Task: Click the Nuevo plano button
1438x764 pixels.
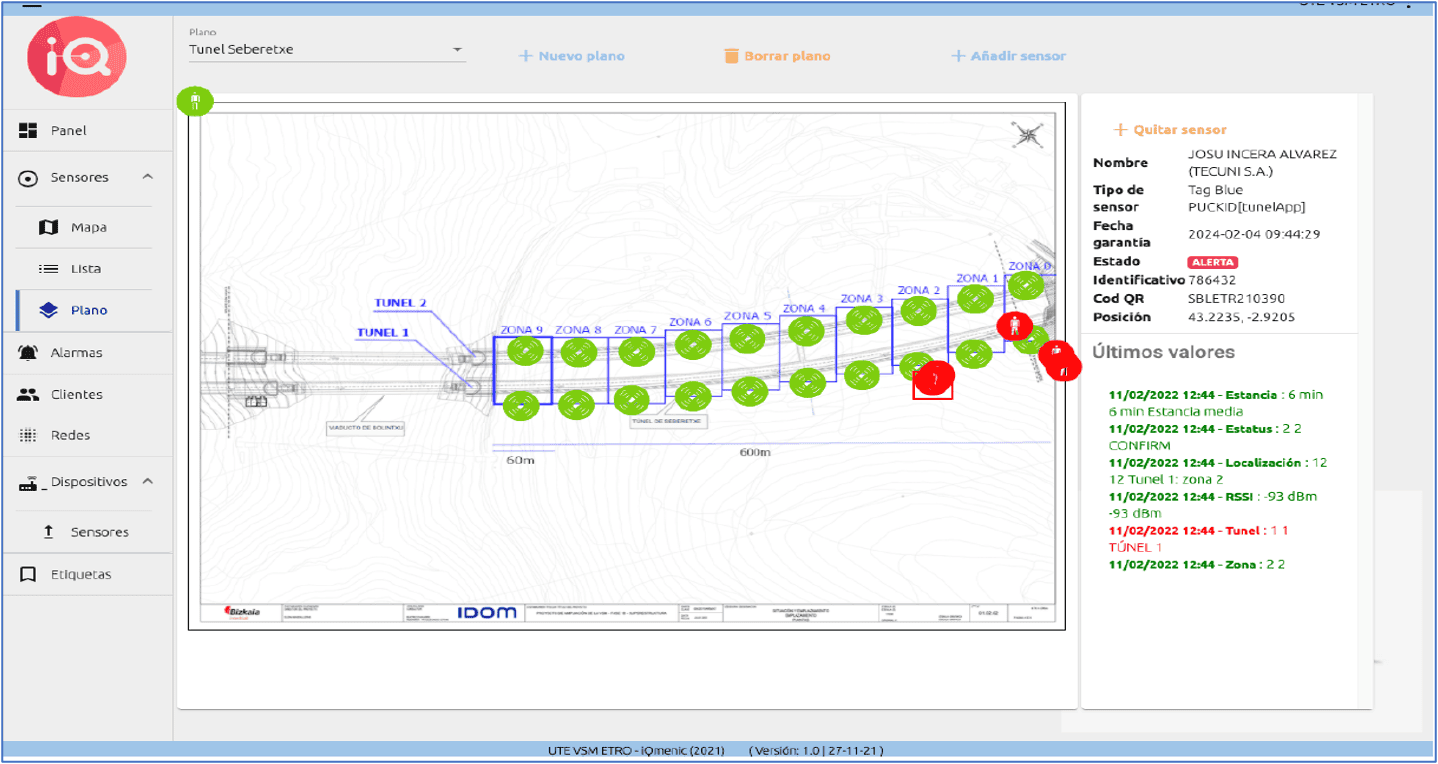Action: pos(571,56)
